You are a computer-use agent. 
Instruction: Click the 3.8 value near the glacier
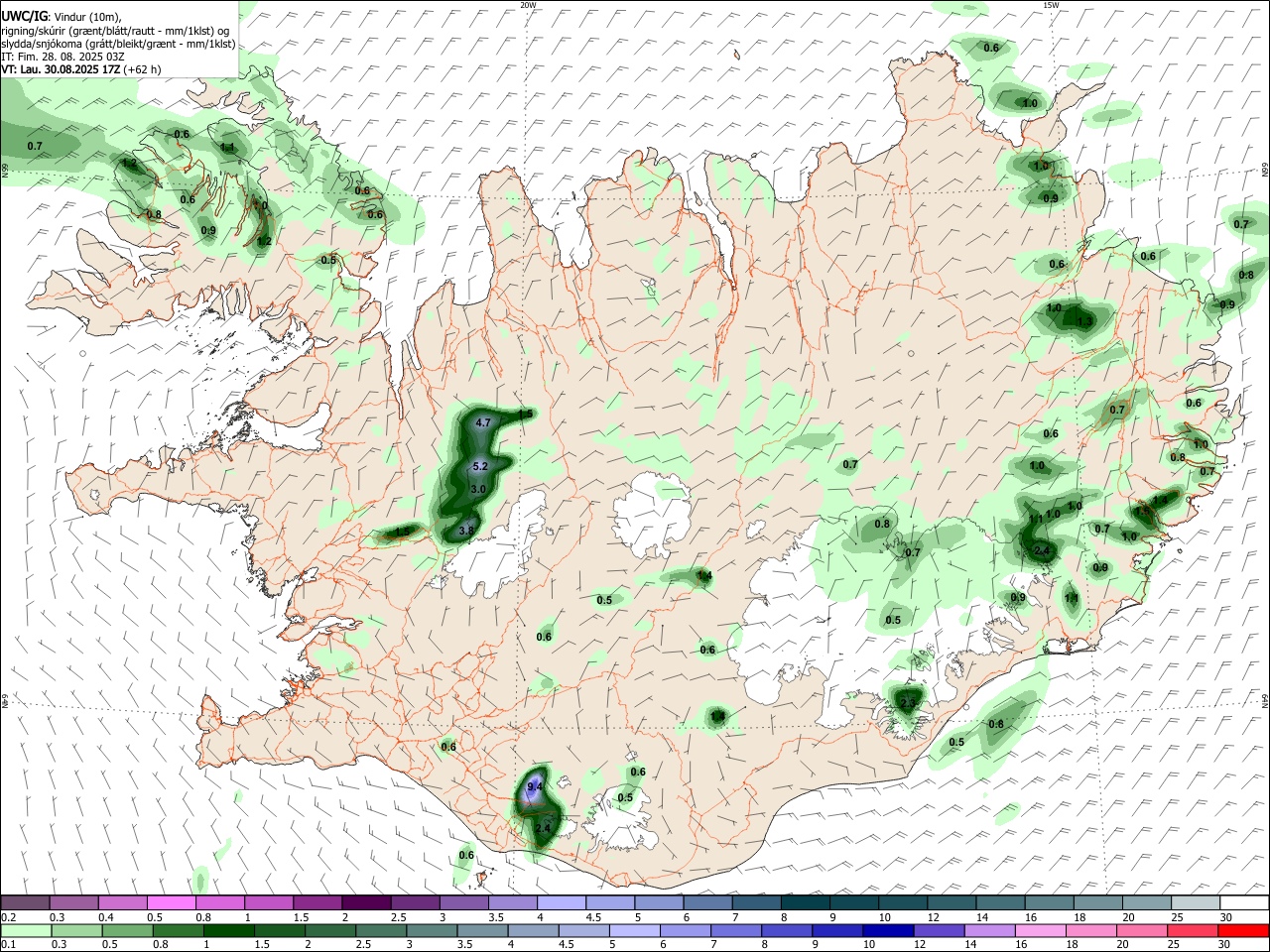(466, 532)
